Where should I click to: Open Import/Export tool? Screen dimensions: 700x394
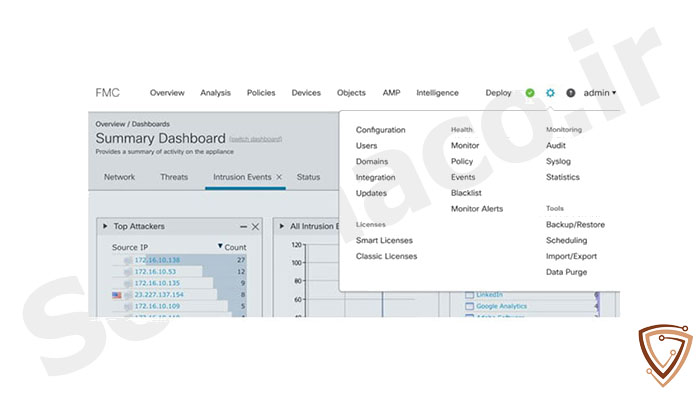(571, 256)
